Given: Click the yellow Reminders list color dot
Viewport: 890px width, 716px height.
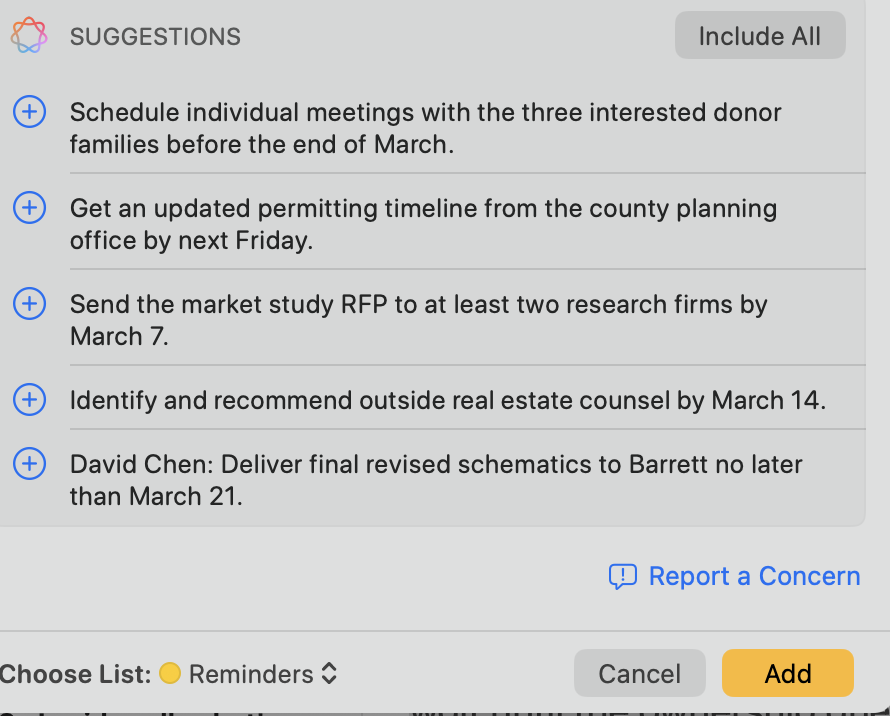Looking at the screenshot, I should click(170, 674).
